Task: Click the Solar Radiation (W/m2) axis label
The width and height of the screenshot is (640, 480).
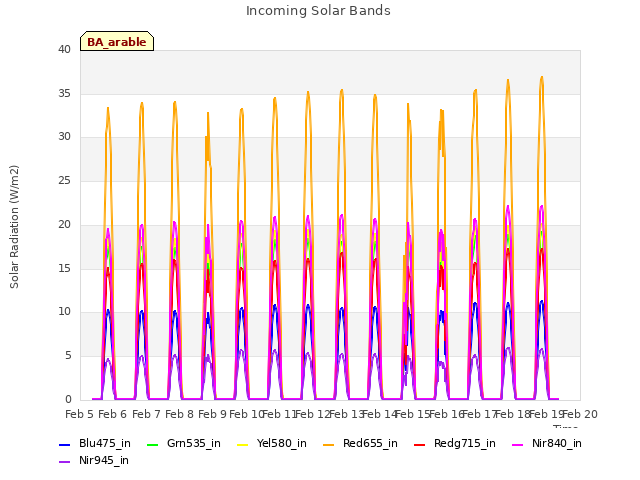Action: tap(14, 227)
